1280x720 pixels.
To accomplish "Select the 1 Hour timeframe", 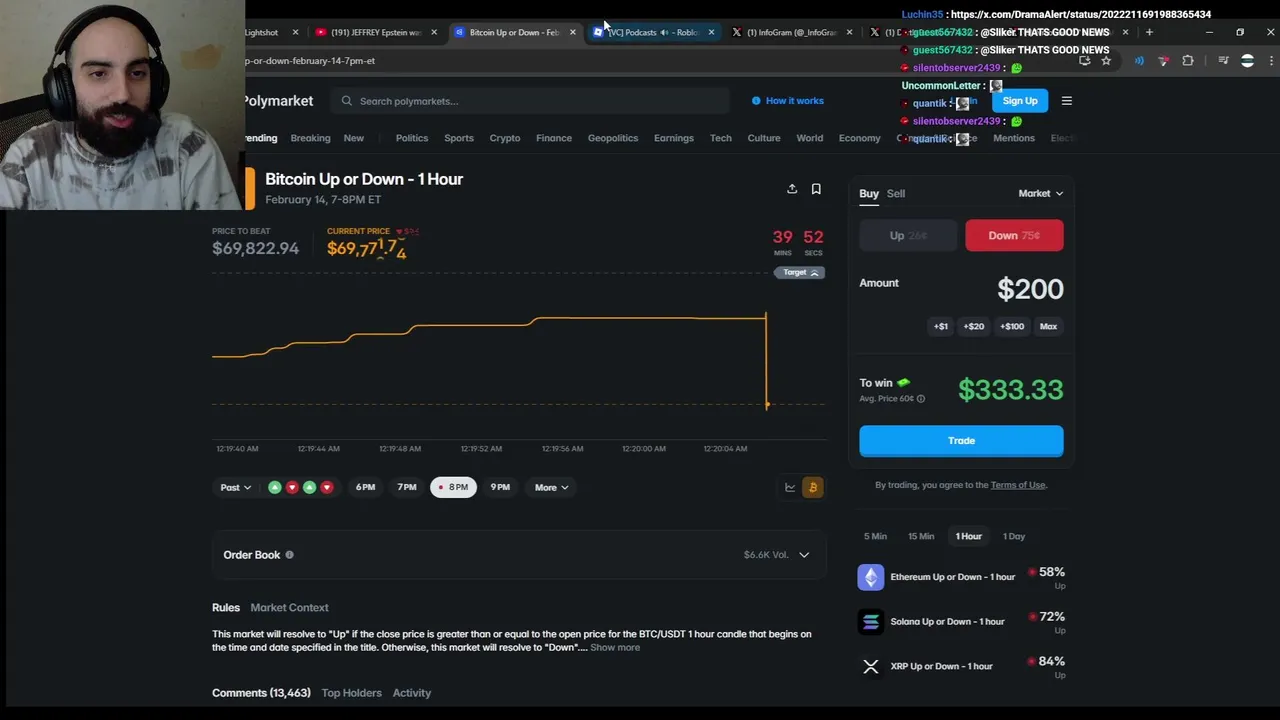I will (x=968, y=536).
